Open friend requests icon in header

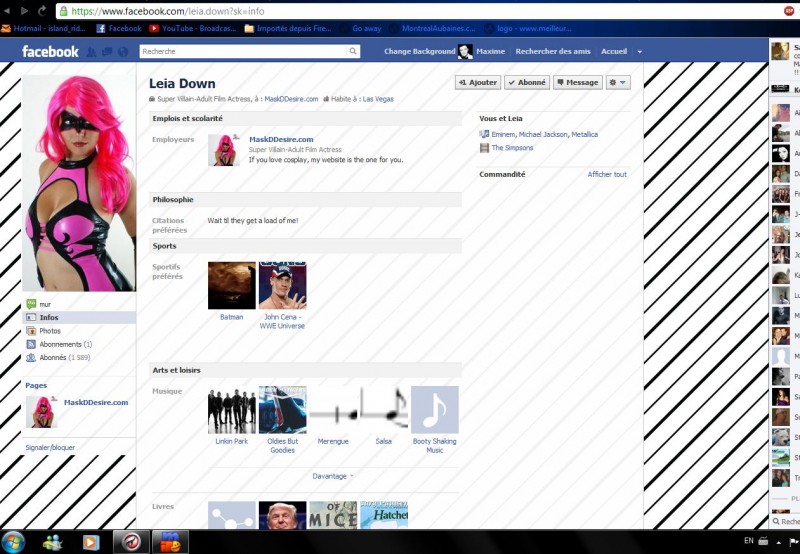(91, 52)
